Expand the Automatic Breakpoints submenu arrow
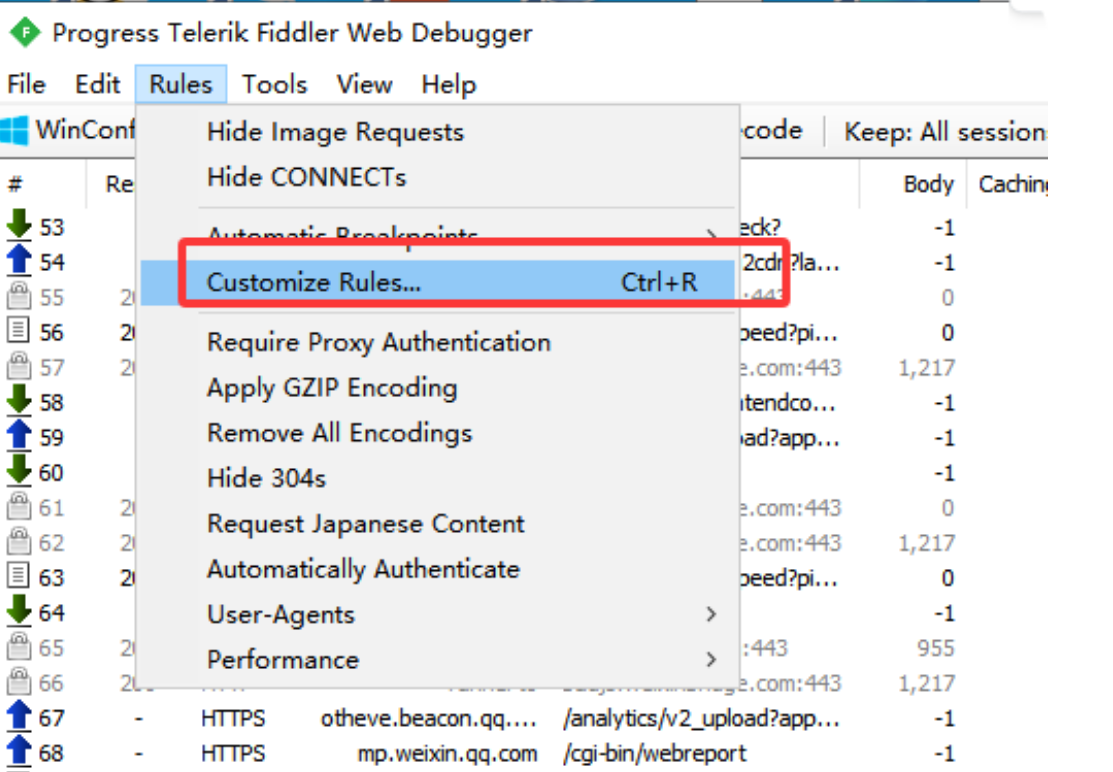 (711, 233)
